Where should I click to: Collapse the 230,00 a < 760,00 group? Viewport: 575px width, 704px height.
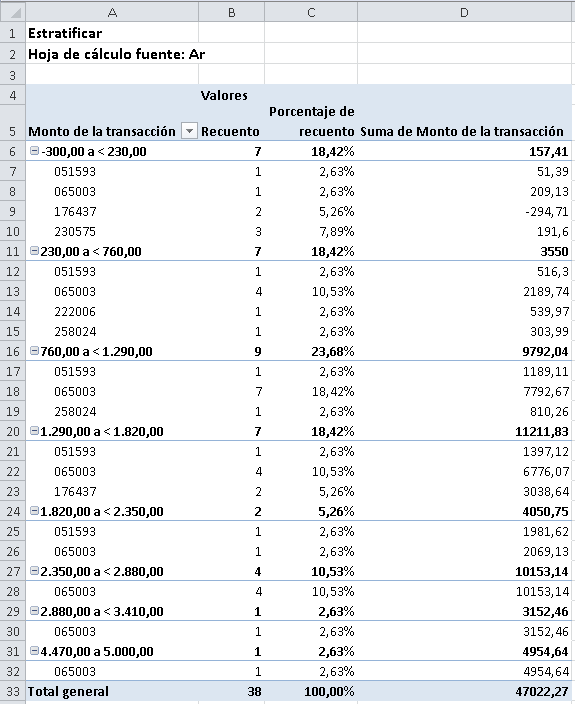click(x=34, y=251)
